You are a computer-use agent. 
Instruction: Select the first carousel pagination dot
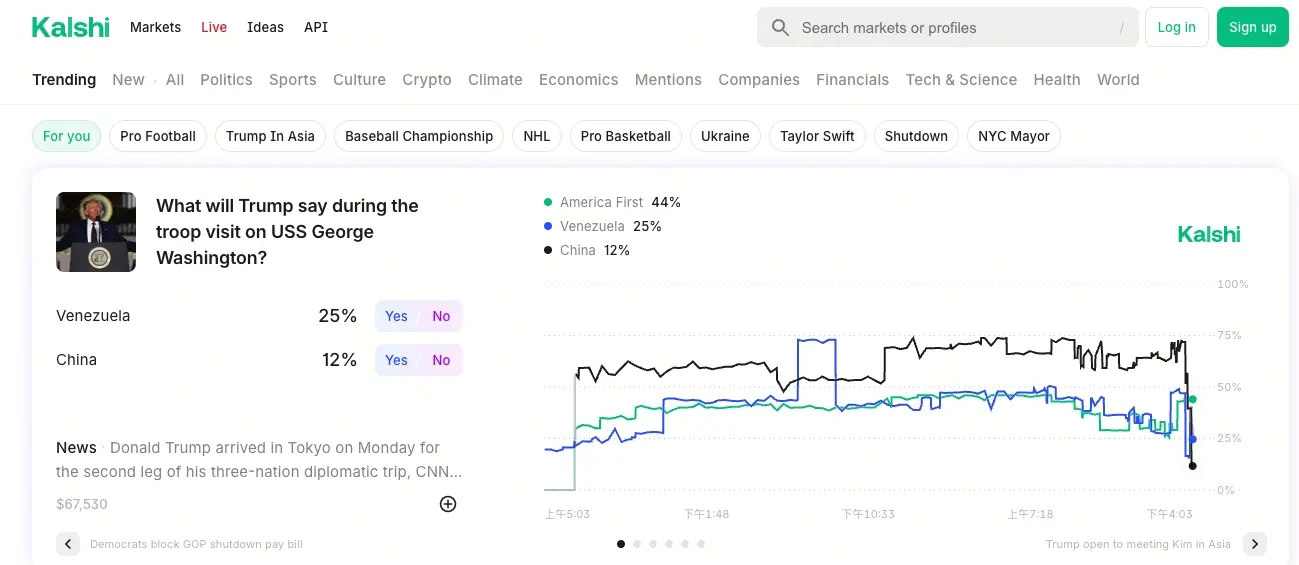[x=621, y=544]
